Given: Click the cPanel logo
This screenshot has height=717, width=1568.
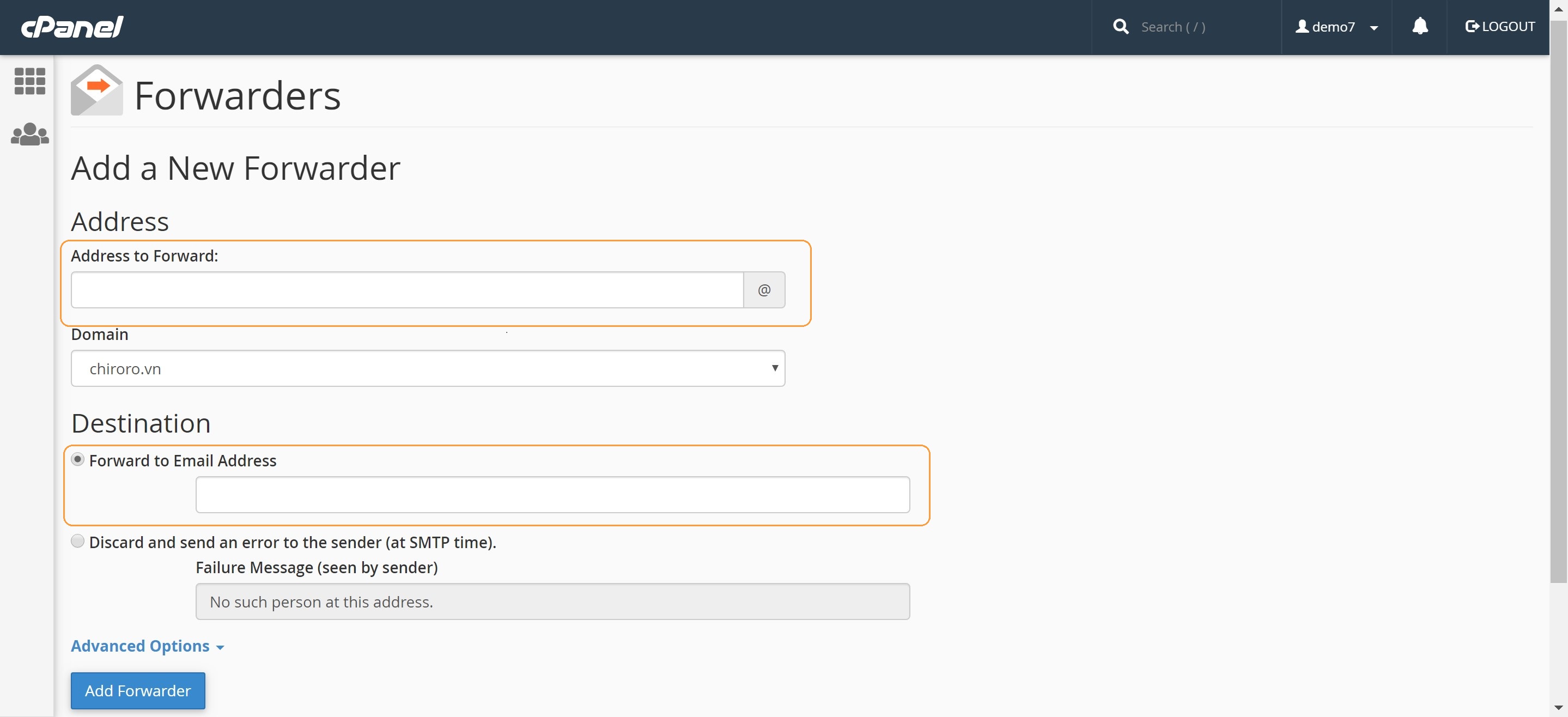Looking at the screenshot, I should [x=72, y=27].
